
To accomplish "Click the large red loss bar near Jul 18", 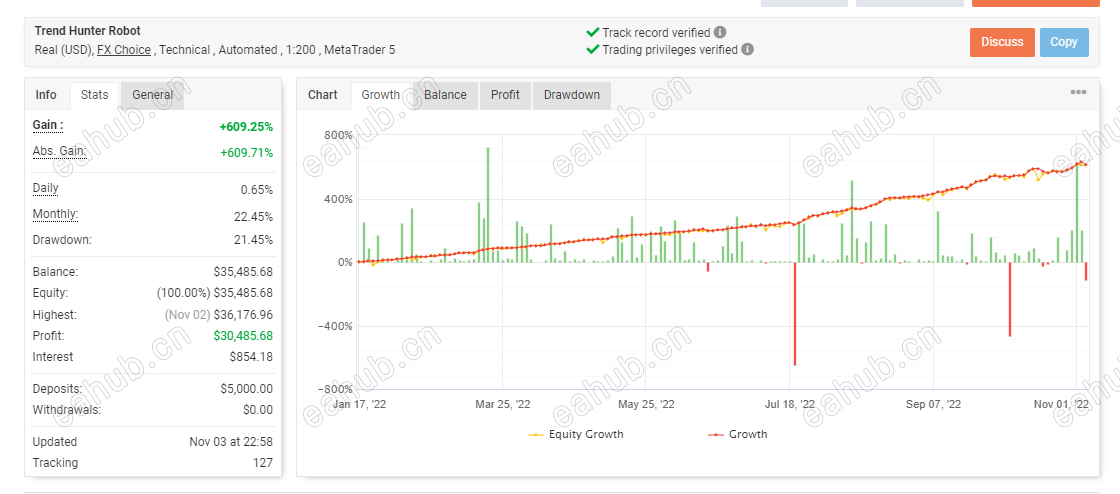I will [x=795, y=314].
